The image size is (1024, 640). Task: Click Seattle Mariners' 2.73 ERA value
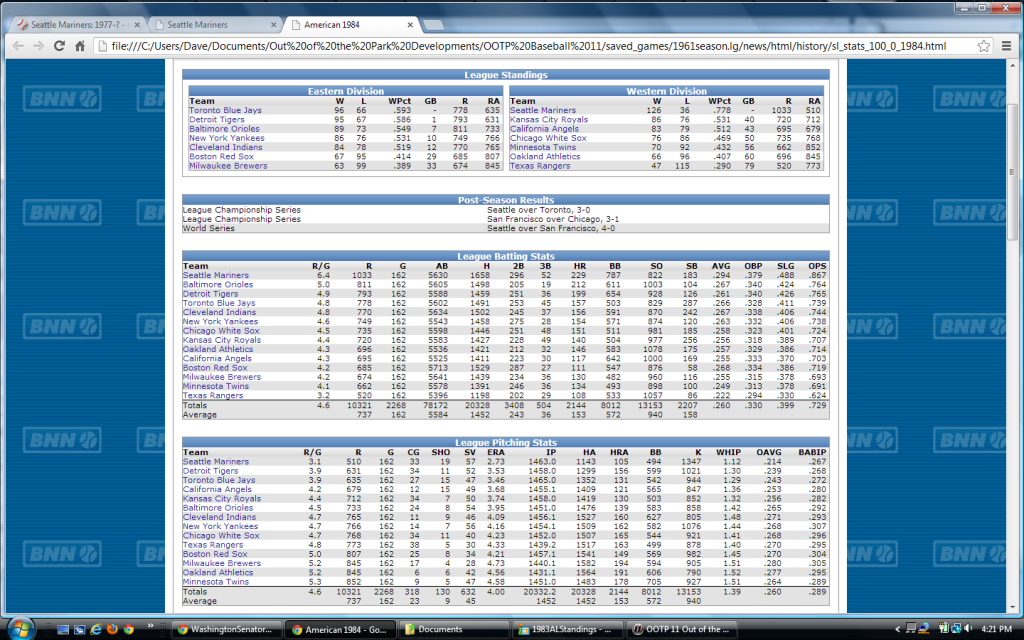(x=496, y=462)
